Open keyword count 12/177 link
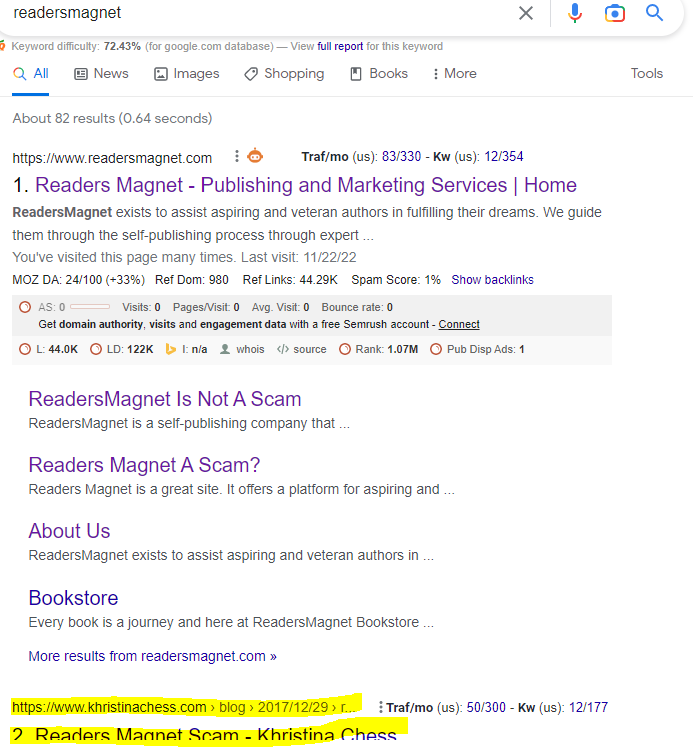693x747 pixels. point(588,707)
